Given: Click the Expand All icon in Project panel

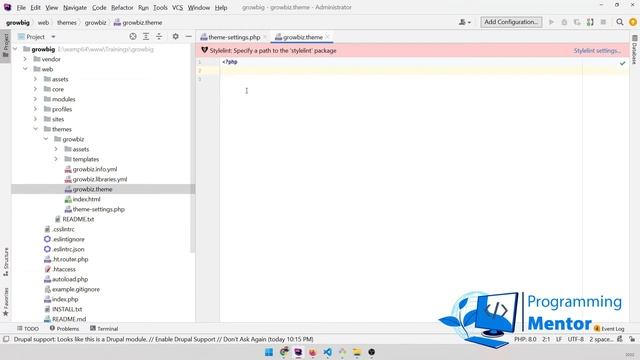Looking at the screenshot, I should click(x=146, y=37).
